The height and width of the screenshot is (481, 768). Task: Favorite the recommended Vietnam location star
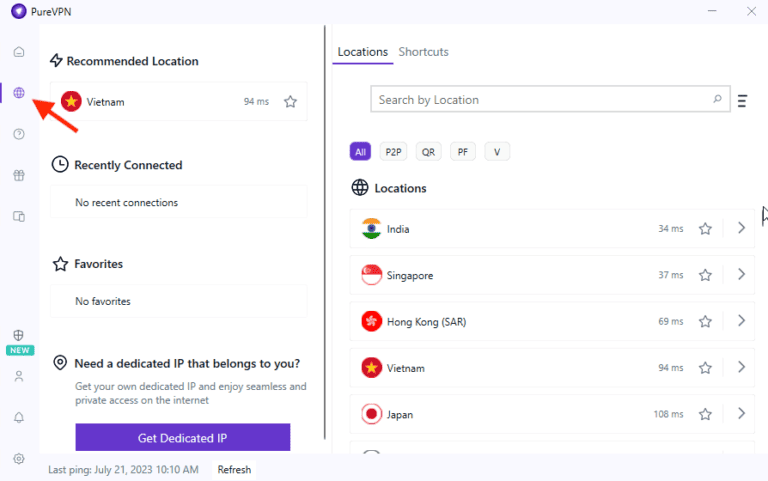click(x=290, y=102)
